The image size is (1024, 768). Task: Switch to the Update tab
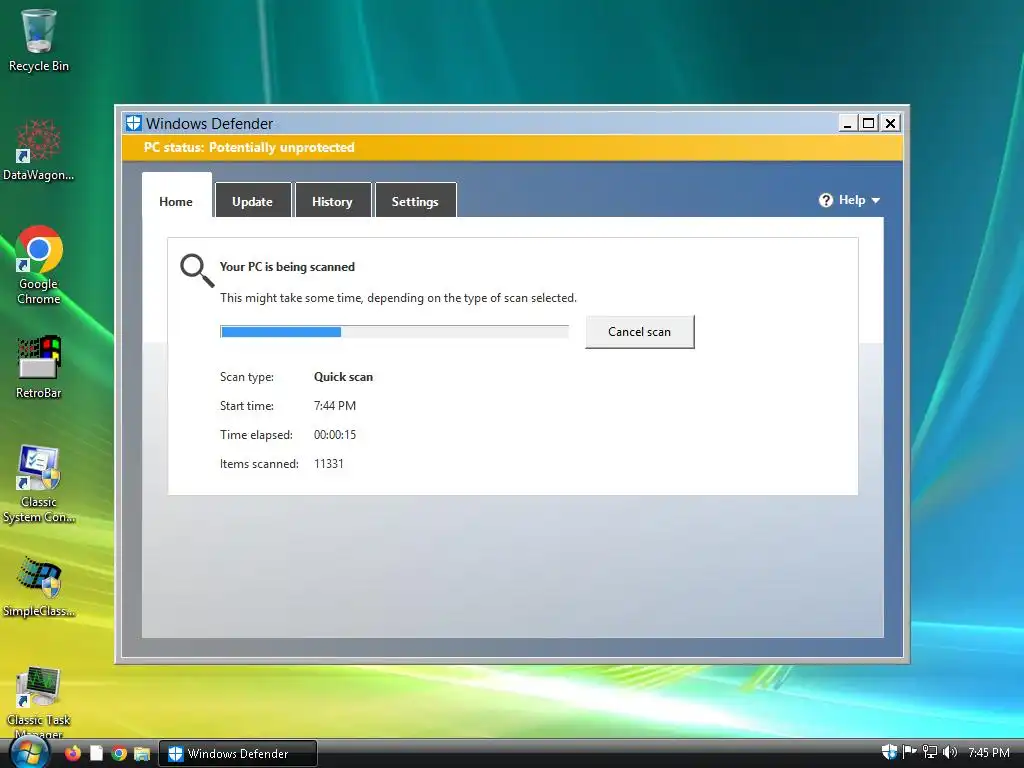pos(253,200)
